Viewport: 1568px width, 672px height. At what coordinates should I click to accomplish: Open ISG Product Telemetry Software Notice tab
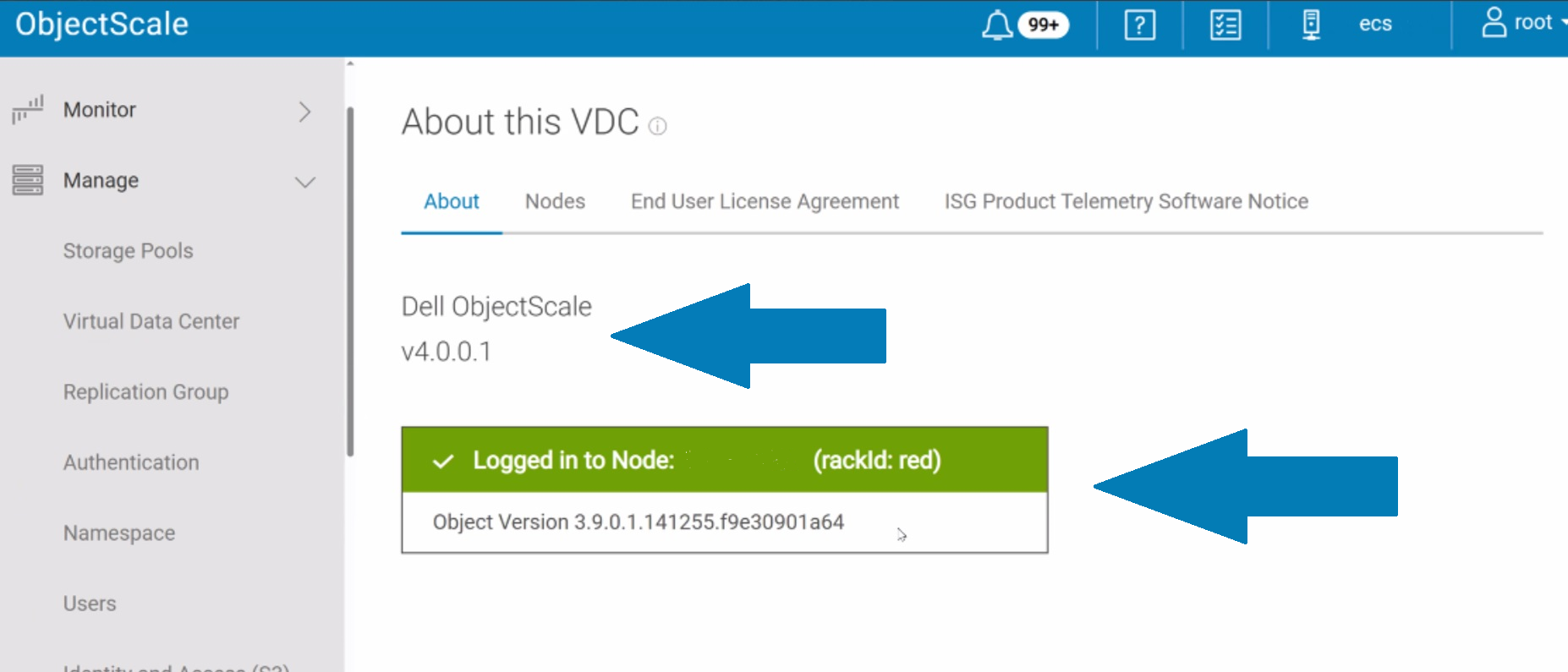(1126, 201)
